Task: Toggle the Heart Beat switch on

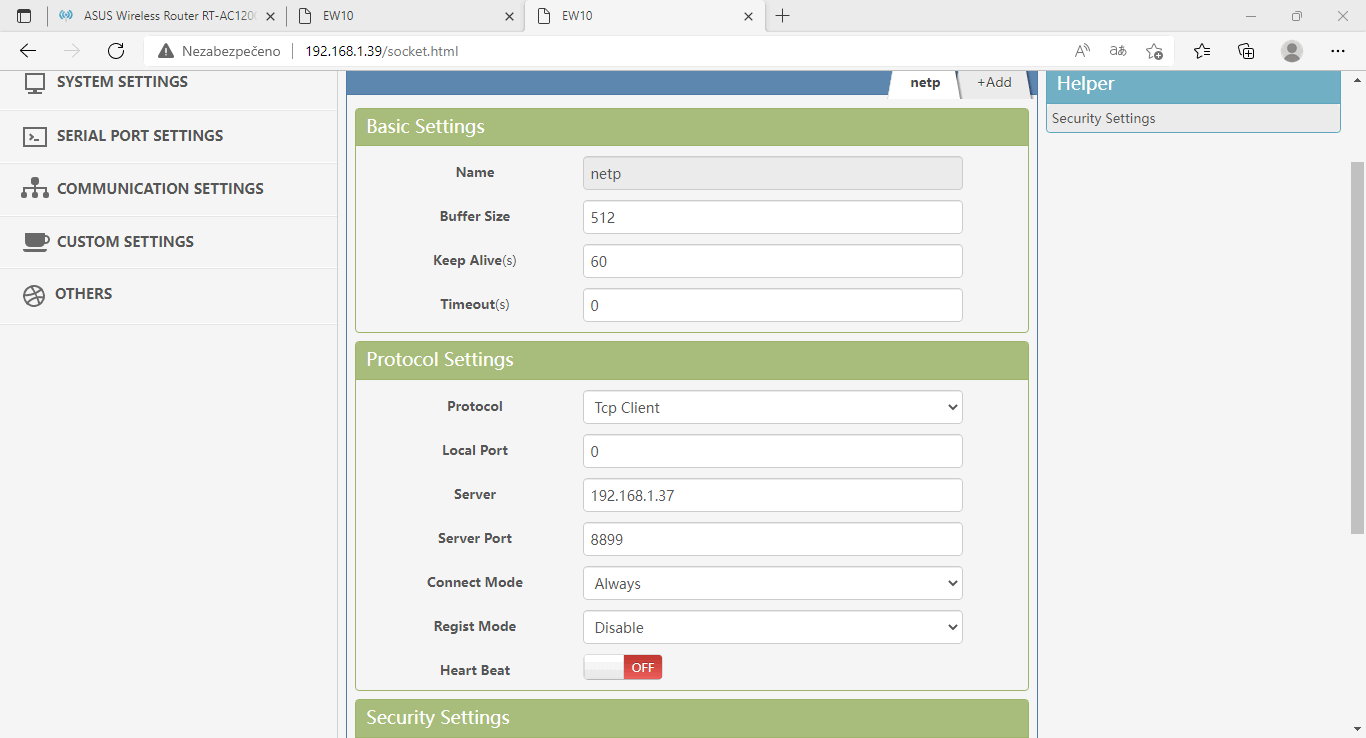Action: click(x=623, y=668)
